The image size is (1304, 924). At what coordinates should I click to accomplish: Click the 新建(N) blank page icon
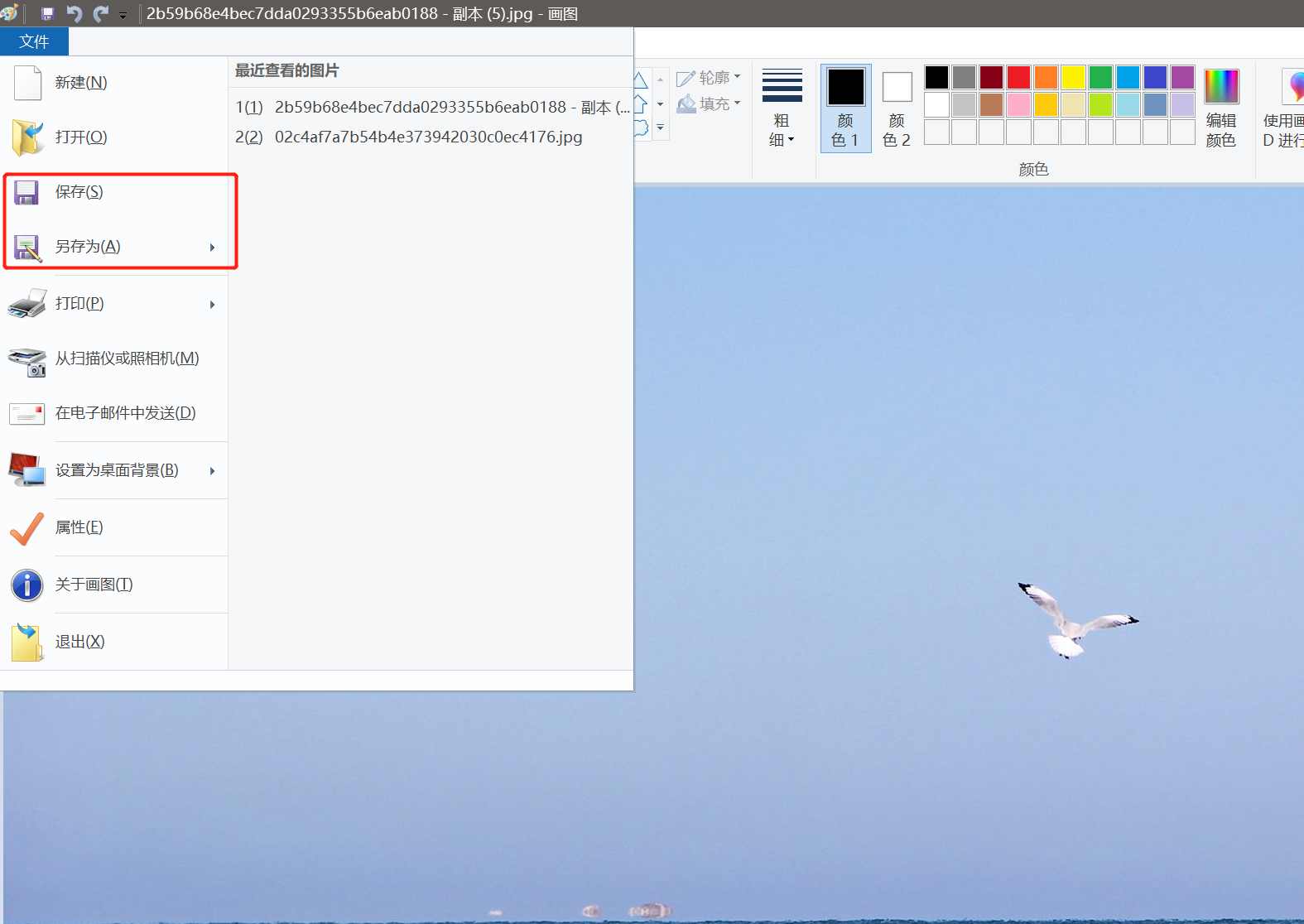pos(27,83)
